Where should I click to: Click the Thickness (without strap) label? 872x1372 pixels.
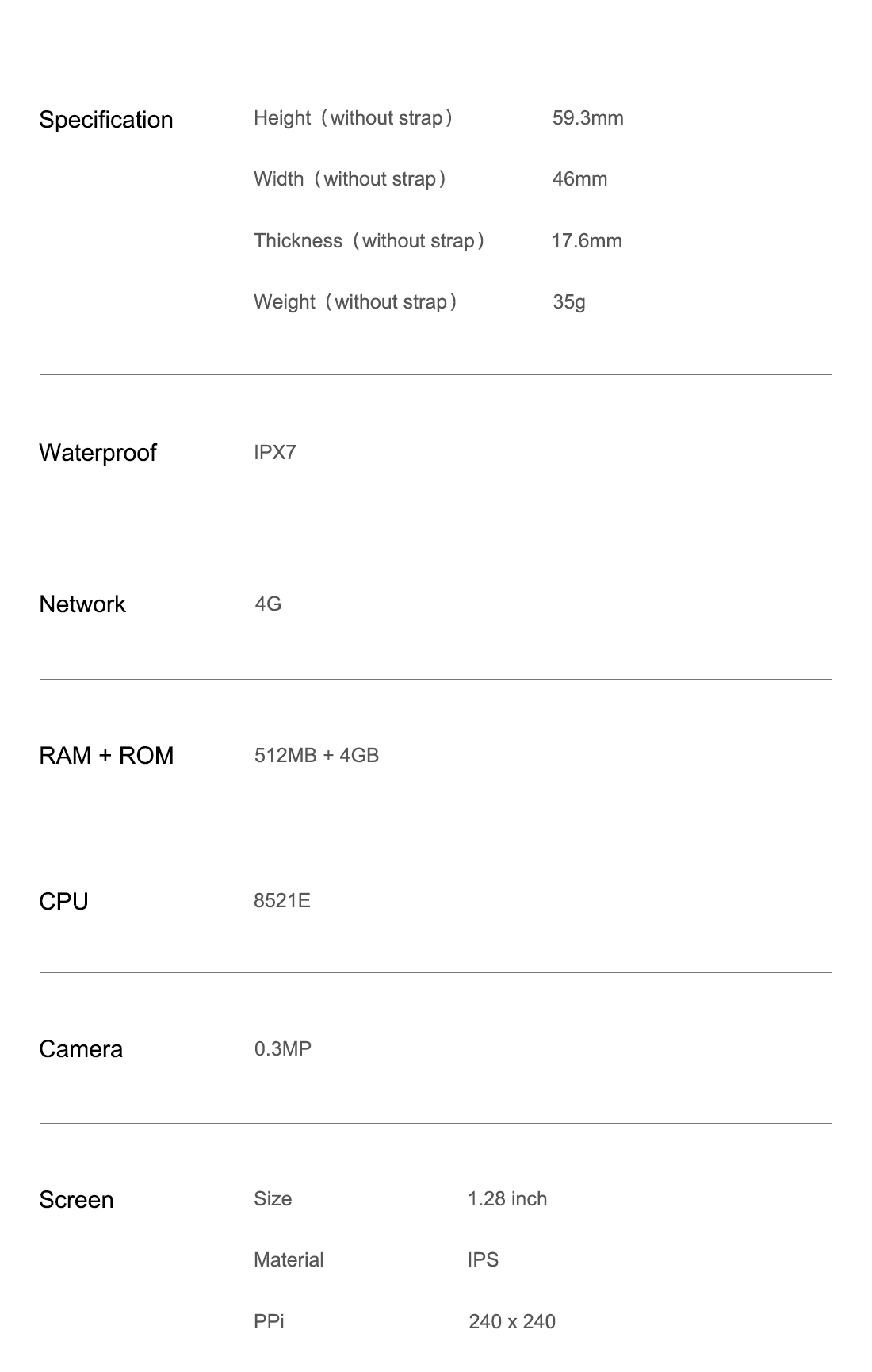pyautogui.click(x=369, y=241)
